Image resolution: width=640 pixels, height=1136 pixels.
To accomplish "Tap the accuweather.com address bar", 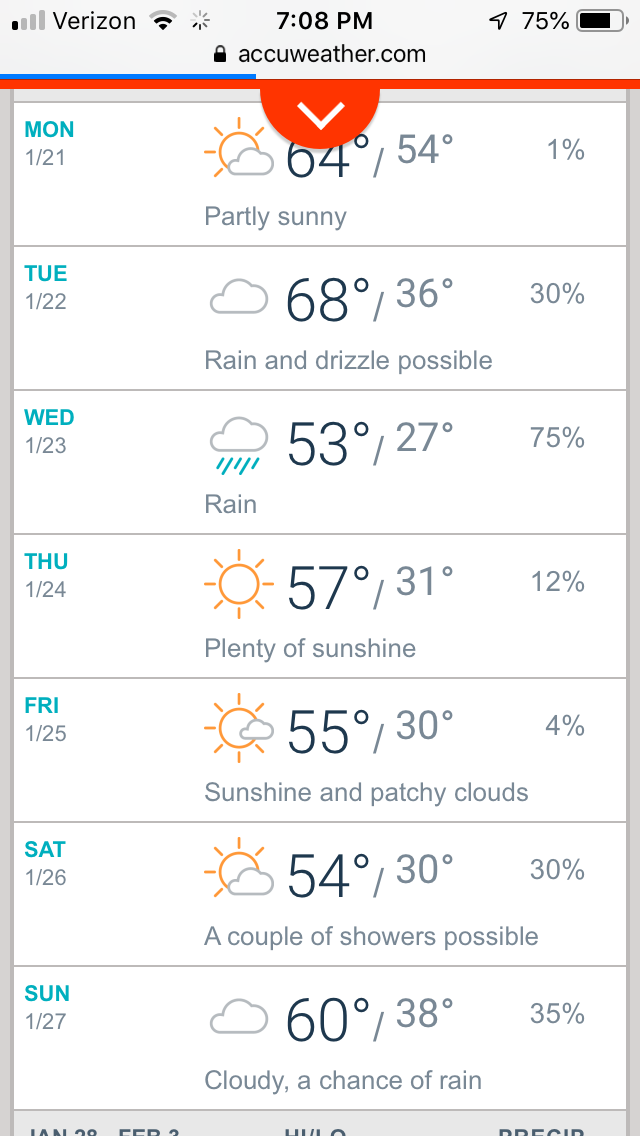I will [x=331, y=54].
